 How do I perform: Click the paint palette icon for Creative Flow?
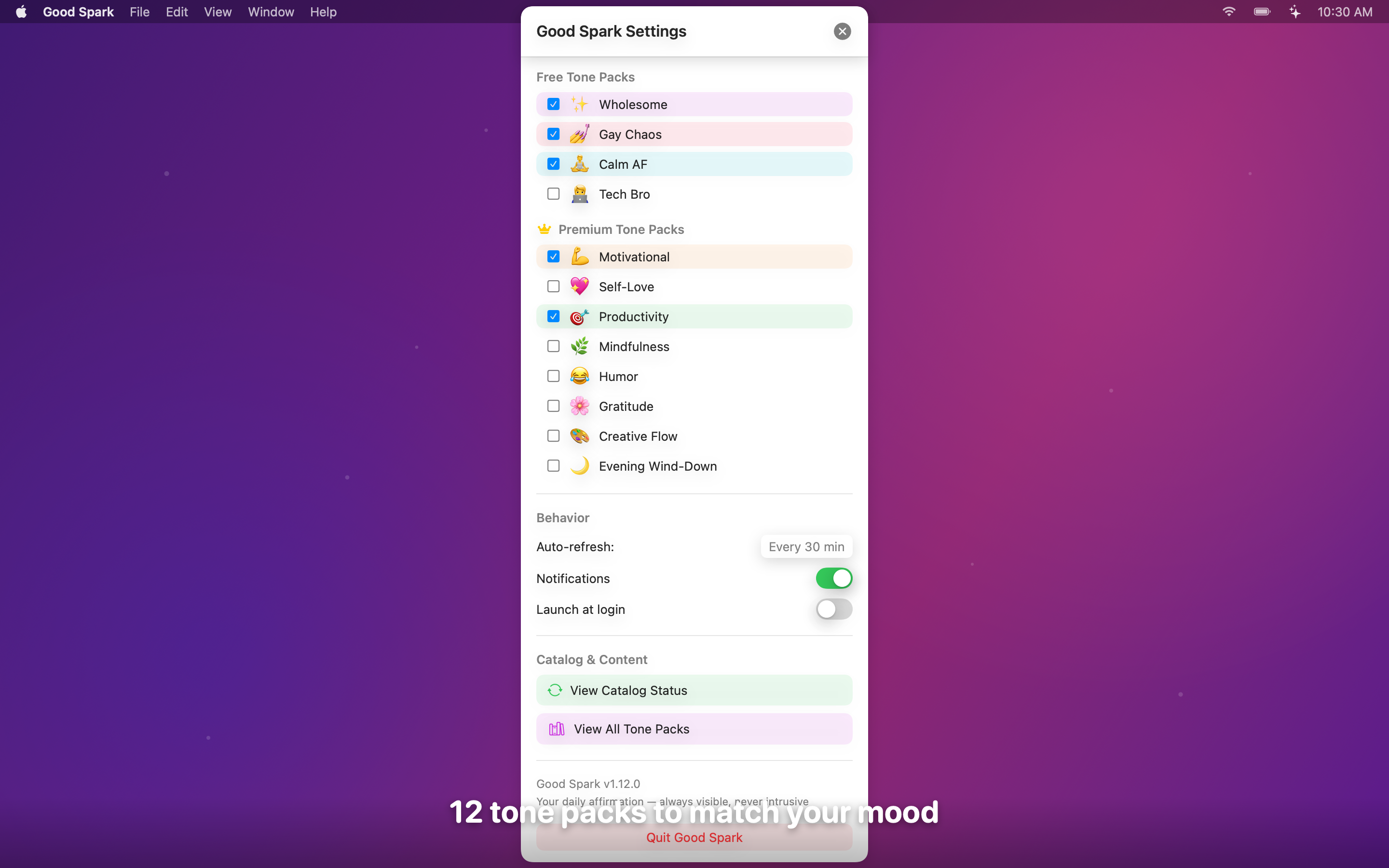[579, 436]
